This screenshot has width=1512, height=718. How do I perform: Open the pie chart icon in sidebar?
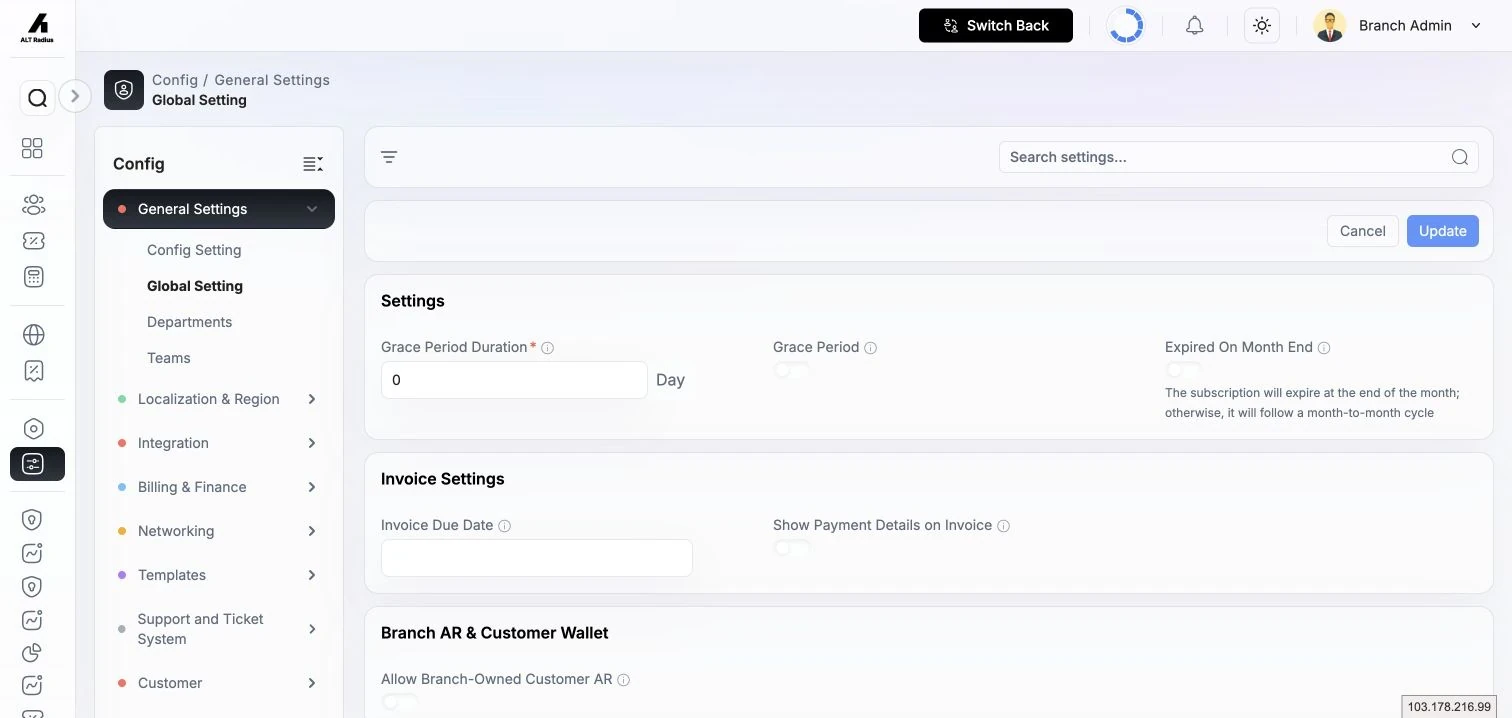(x=33, y=652)
